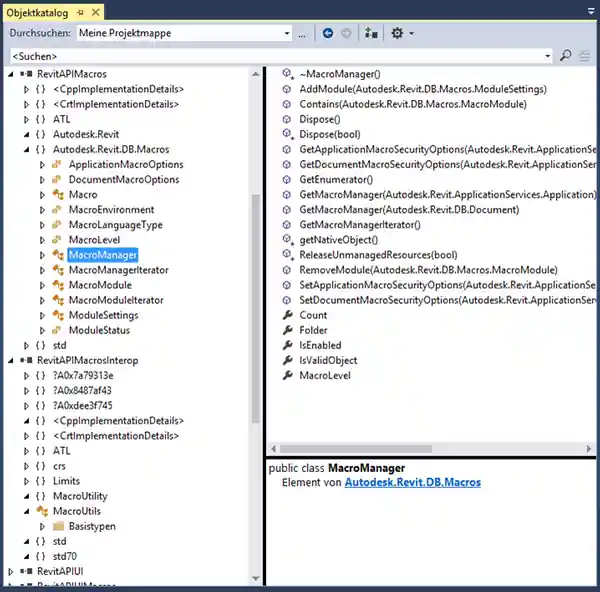Click the left tree pane vertical scrollbar
This screenshot has height=592, width=600.
[256, 300]
